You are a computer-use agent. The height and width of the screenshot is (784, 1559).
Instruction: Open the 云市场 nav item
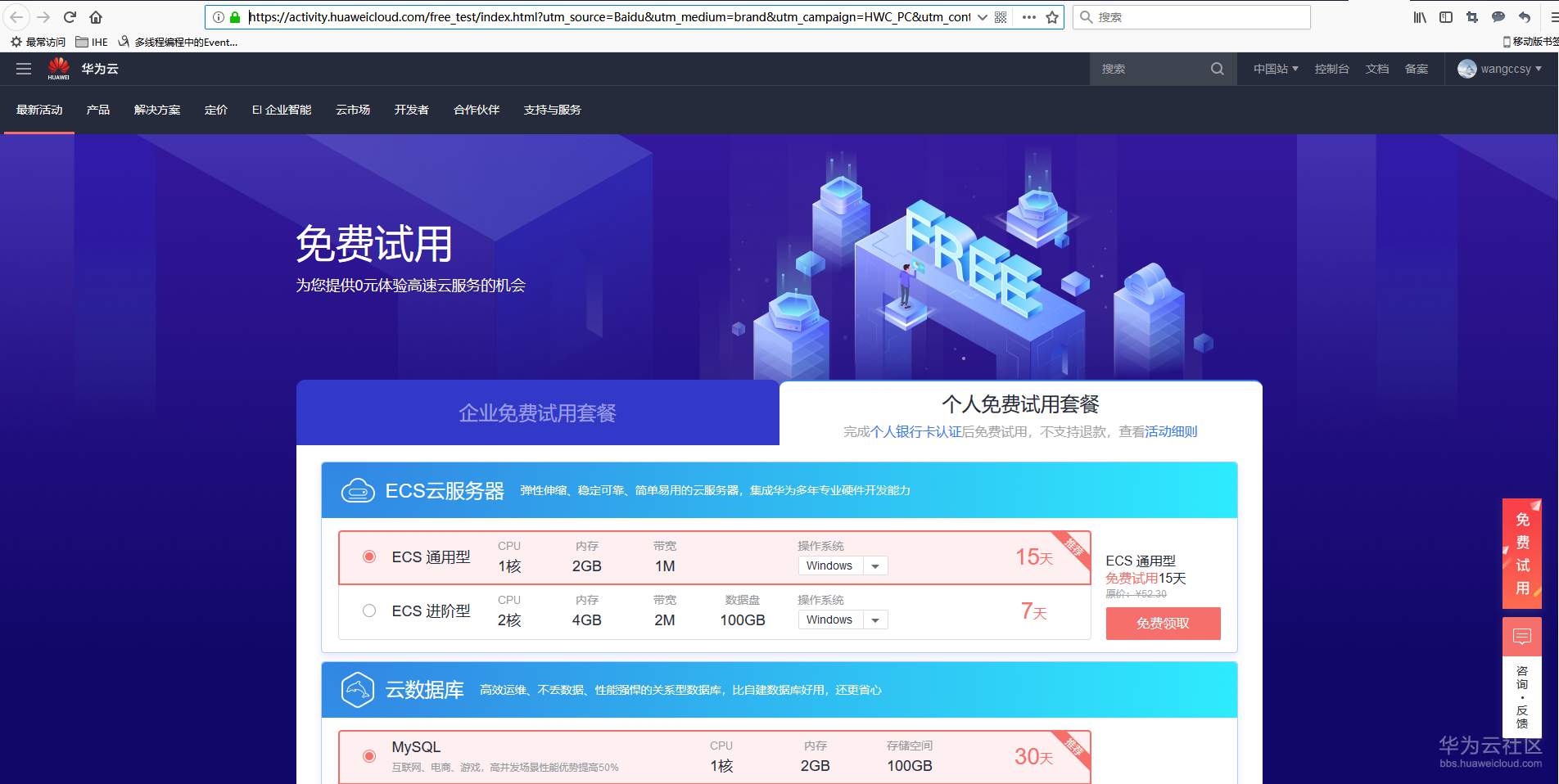pos(353,110)
